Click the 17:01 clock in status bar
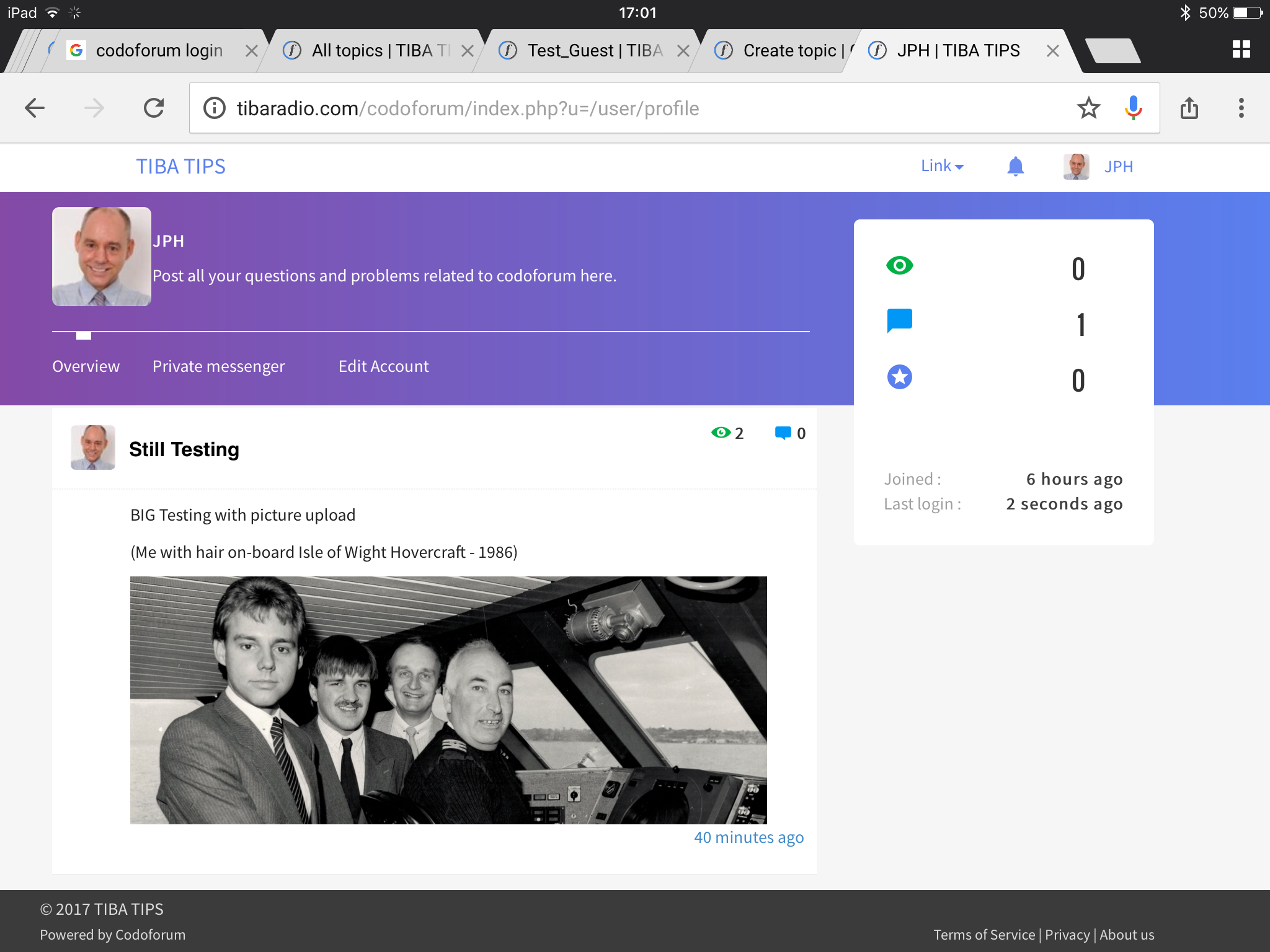1270x952 pixels. tap(637, 13)
